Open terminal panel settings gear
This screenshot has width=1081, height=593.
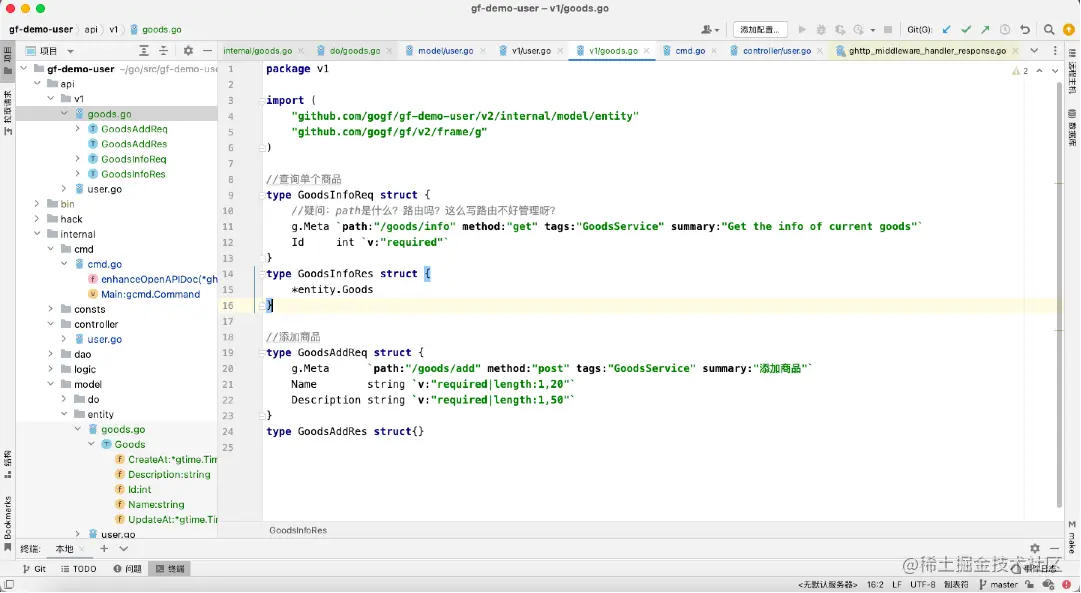[1035, 549]
